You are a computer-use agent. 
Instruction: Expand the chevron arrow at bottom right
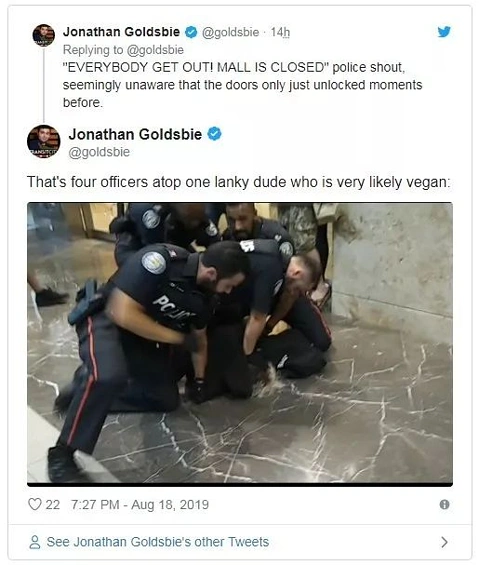point(444,542)
